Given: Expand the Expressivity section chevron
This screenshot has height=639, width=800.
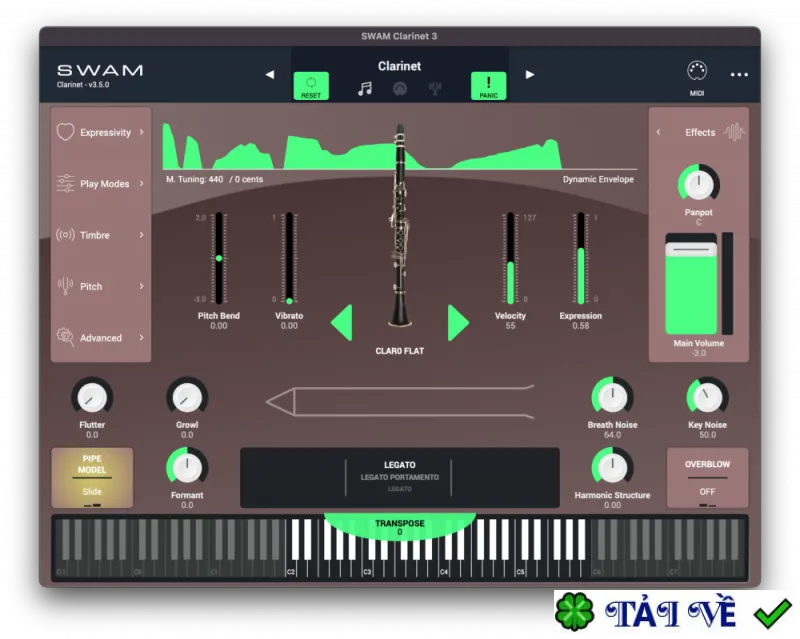Looking at the screenshot, I should coord(141,132).
